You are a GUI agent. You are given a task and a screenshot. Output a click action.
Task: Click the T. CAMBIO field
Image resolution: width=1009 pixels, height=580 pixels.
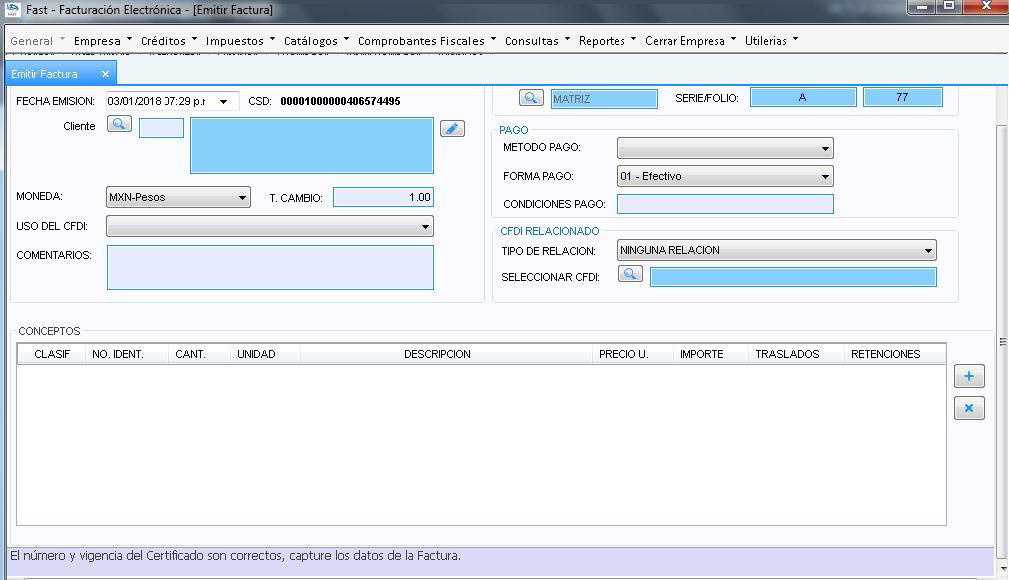[384, 197]
